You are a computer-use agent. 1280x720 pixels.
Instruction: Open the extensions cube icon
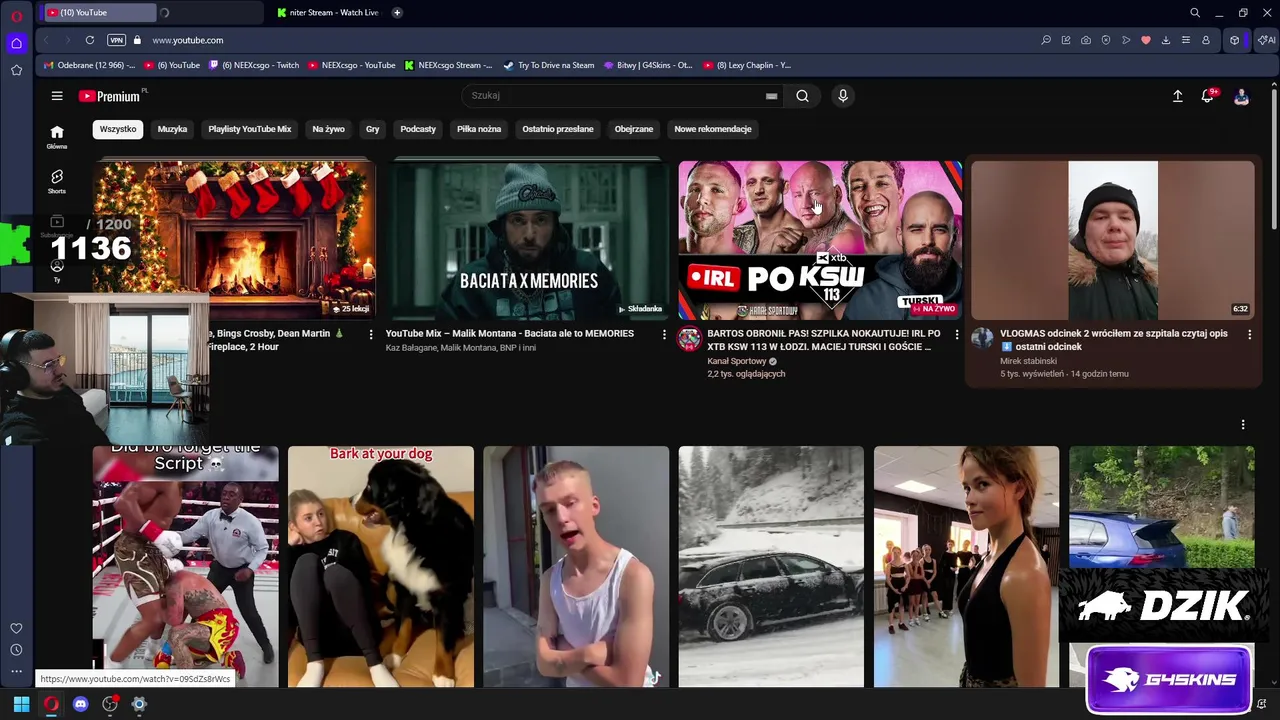pyautogui.click(x=1235, y=40)
